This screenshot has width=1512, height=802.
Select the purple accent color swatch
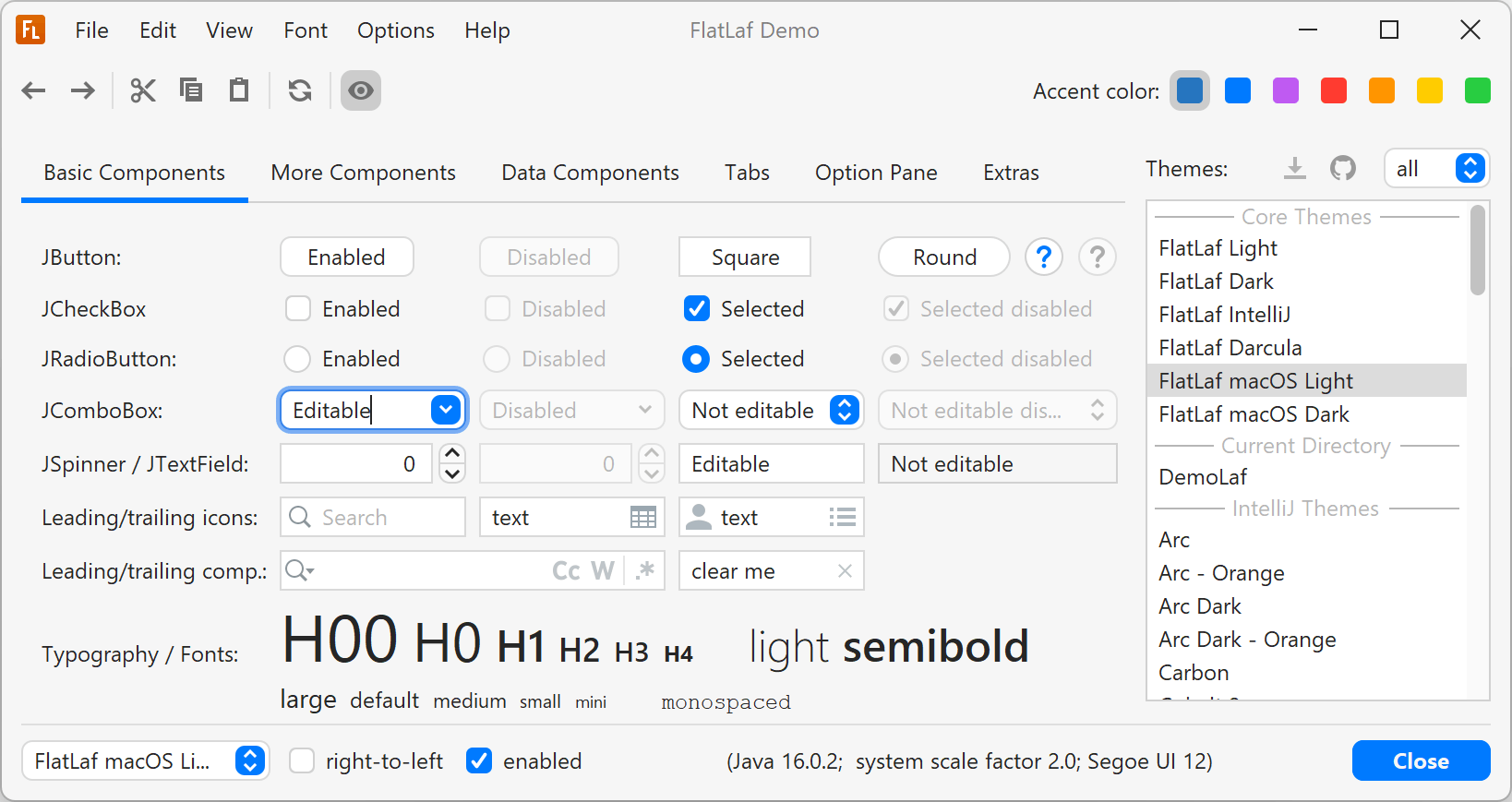[1286, 90]
